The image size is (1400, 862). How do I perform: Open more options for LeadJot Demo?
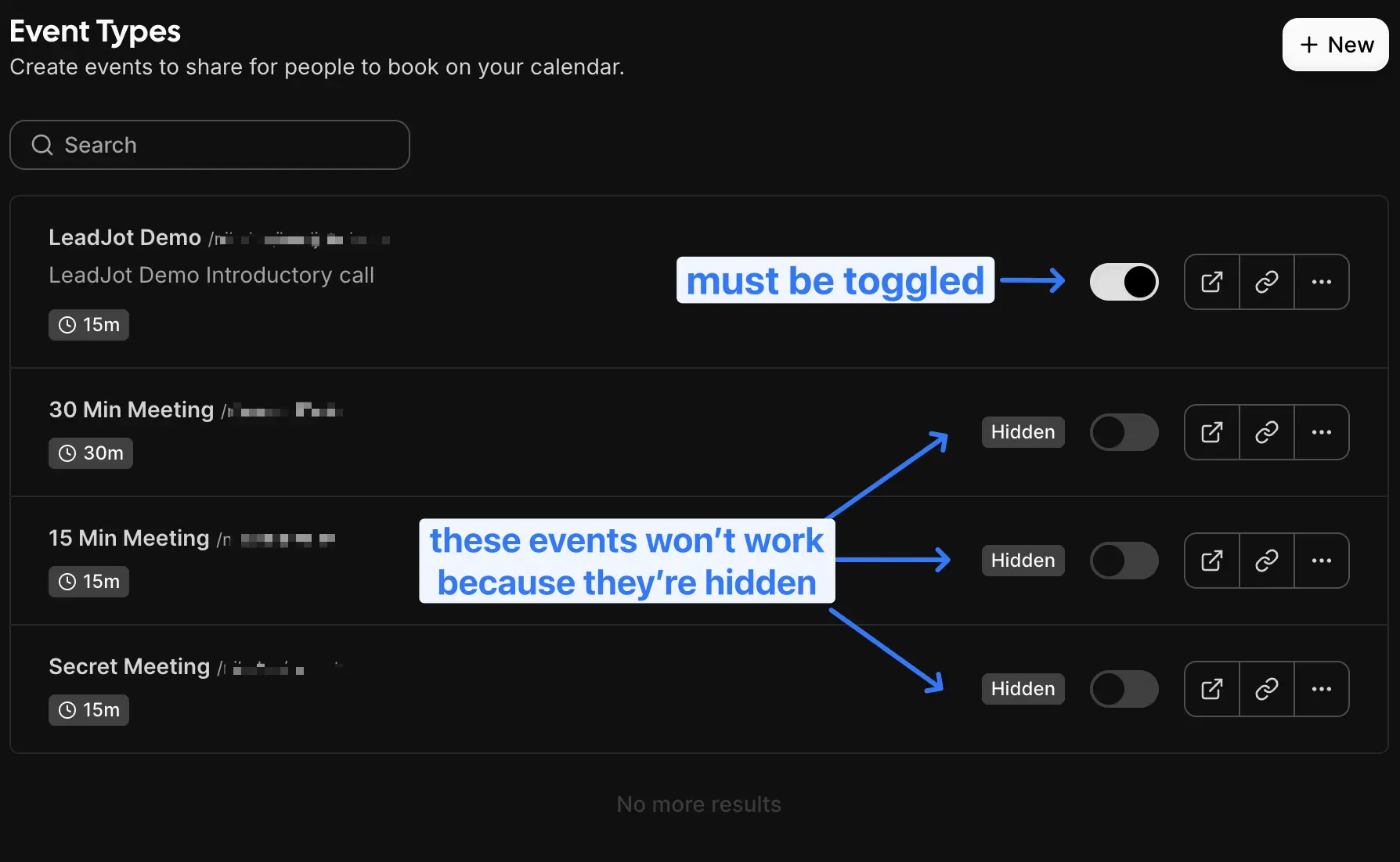pyautogui.click(x=1322, y=282)
